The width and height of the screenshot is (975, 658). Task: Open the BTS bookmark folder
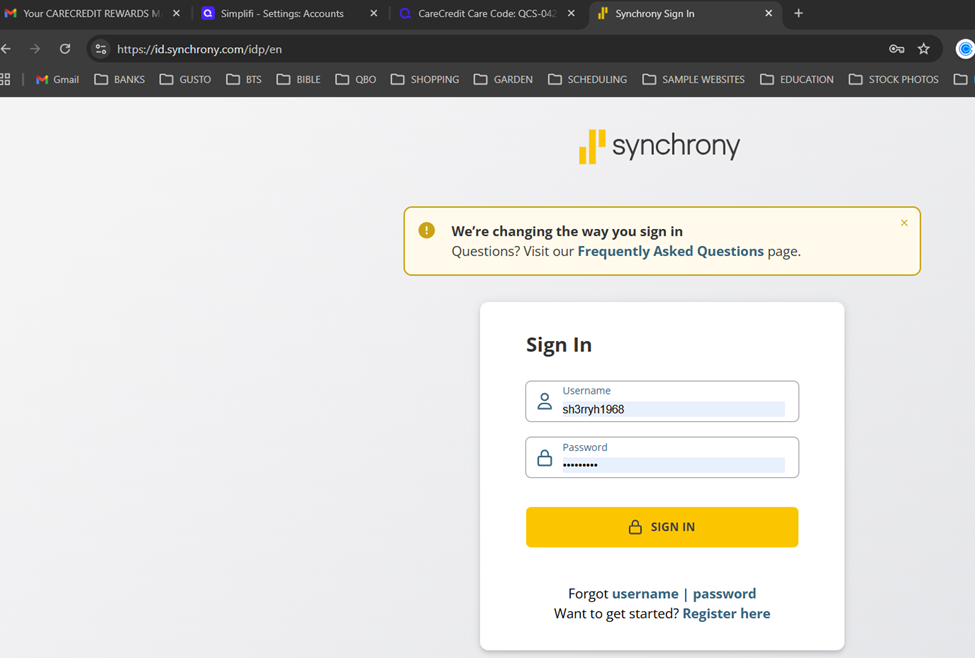tap(244, 79)
